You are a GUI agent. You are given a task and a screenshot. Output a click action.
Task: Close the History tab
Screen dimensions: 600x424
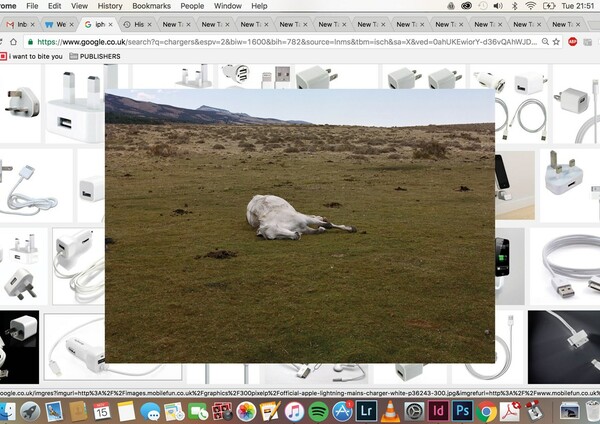[150, 24]
